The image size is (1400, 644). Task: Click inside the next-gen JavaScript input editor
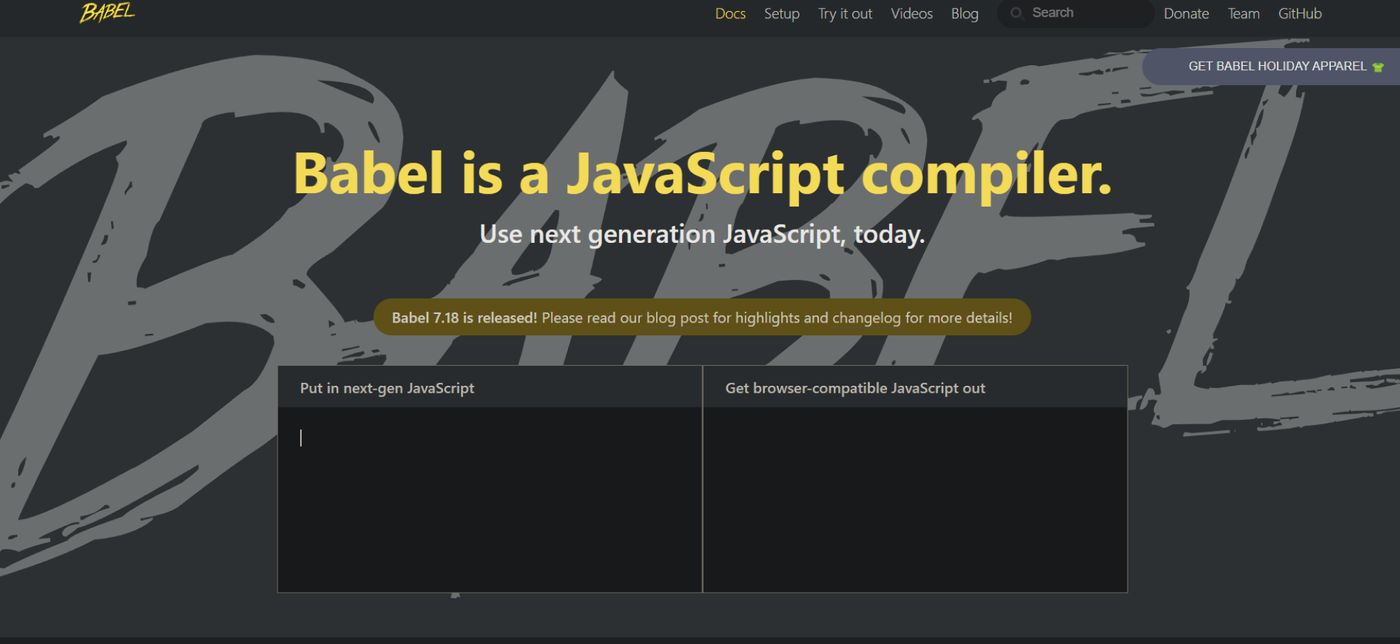click(490, 499)
